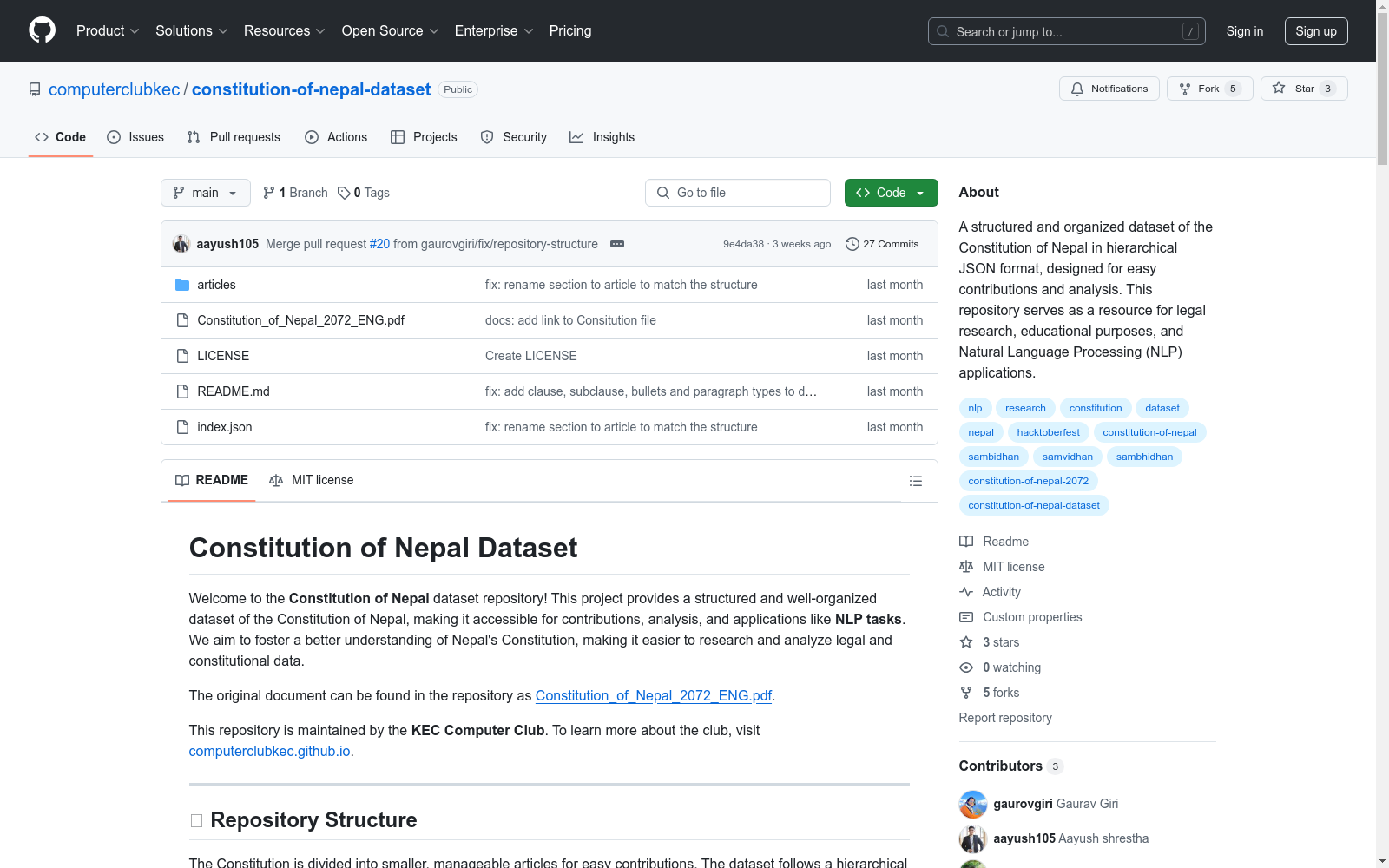The image size is (1389, 868).
Task: Click the Custom properties note icon
Action: [966, 617]
